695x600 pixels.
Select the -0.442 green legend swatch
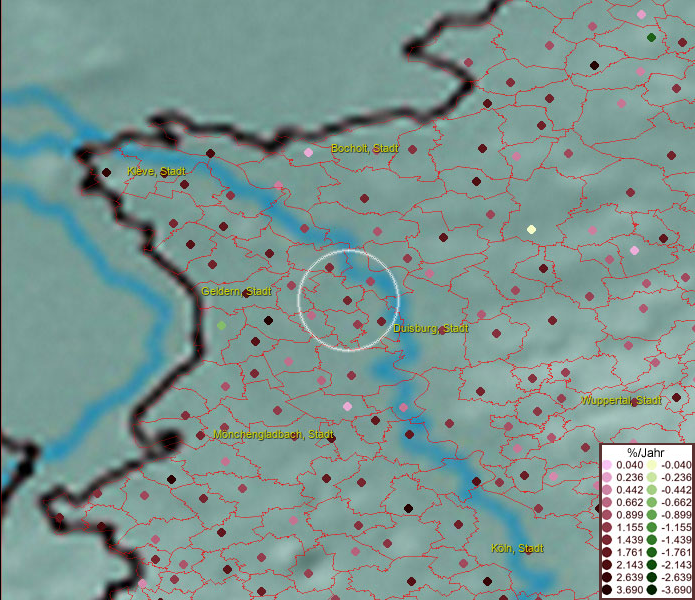pos(652,490)
